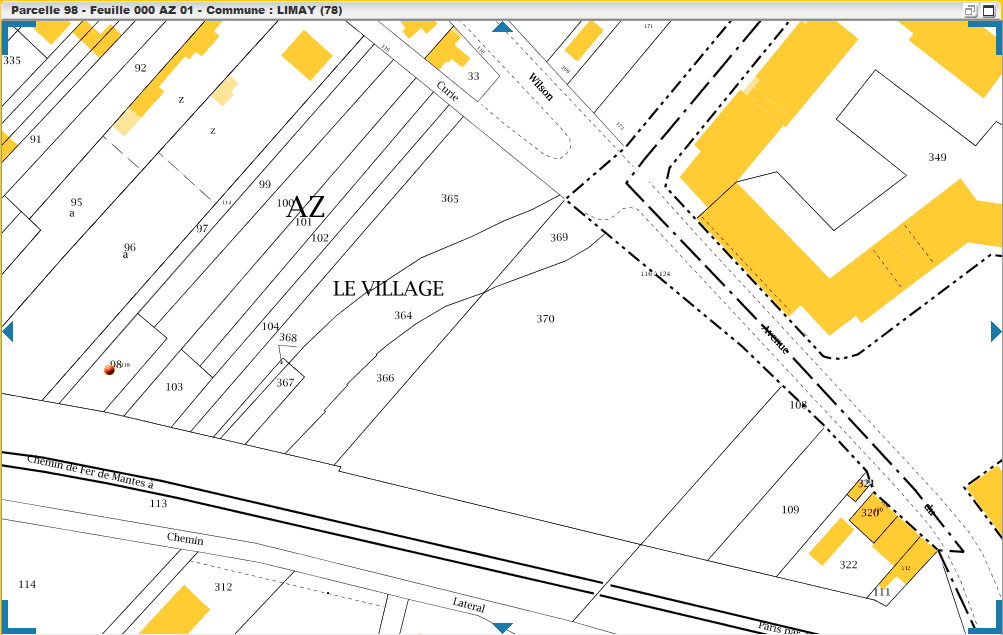This screenshot has height=635, width=1003.
Task: Select parcel 349 on the map
Action: click(x=937, y=157)
